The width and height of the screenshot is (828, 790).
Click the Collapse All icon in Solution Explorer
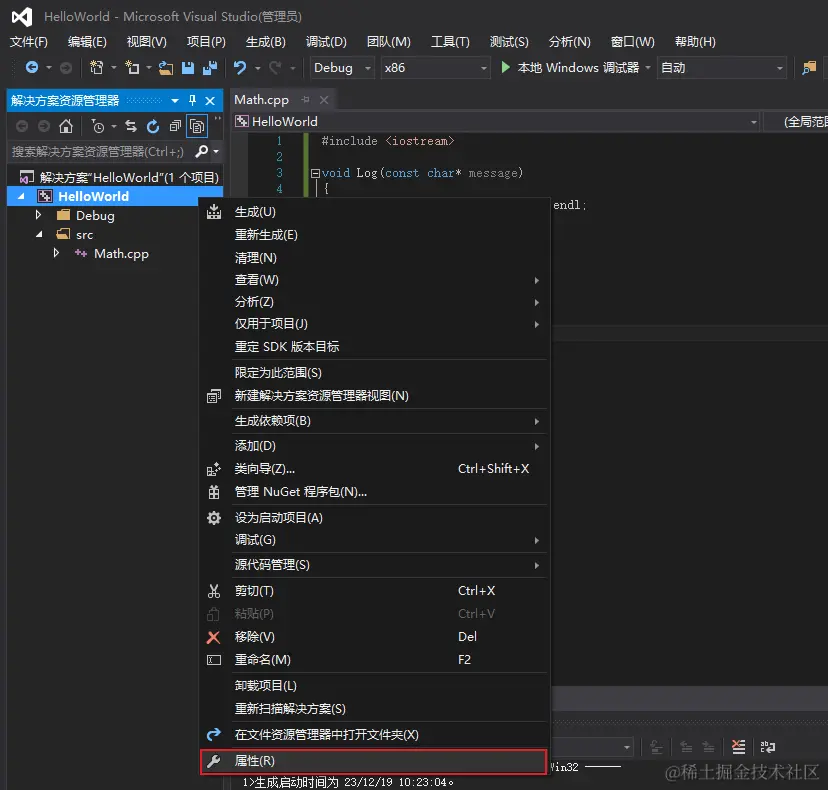tap(175, 126)
